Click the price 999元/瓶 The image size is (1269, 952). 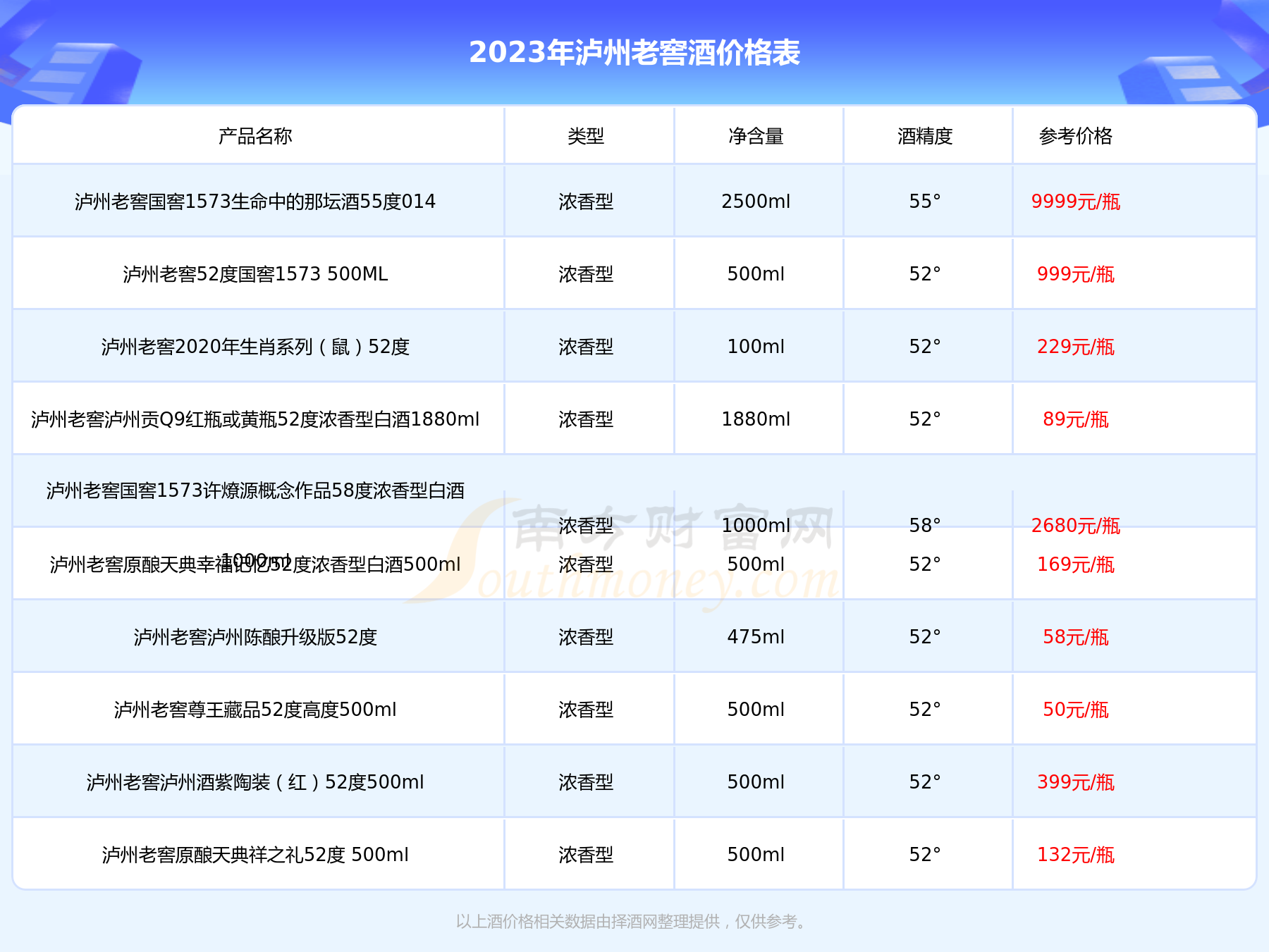pos(1076,274)
